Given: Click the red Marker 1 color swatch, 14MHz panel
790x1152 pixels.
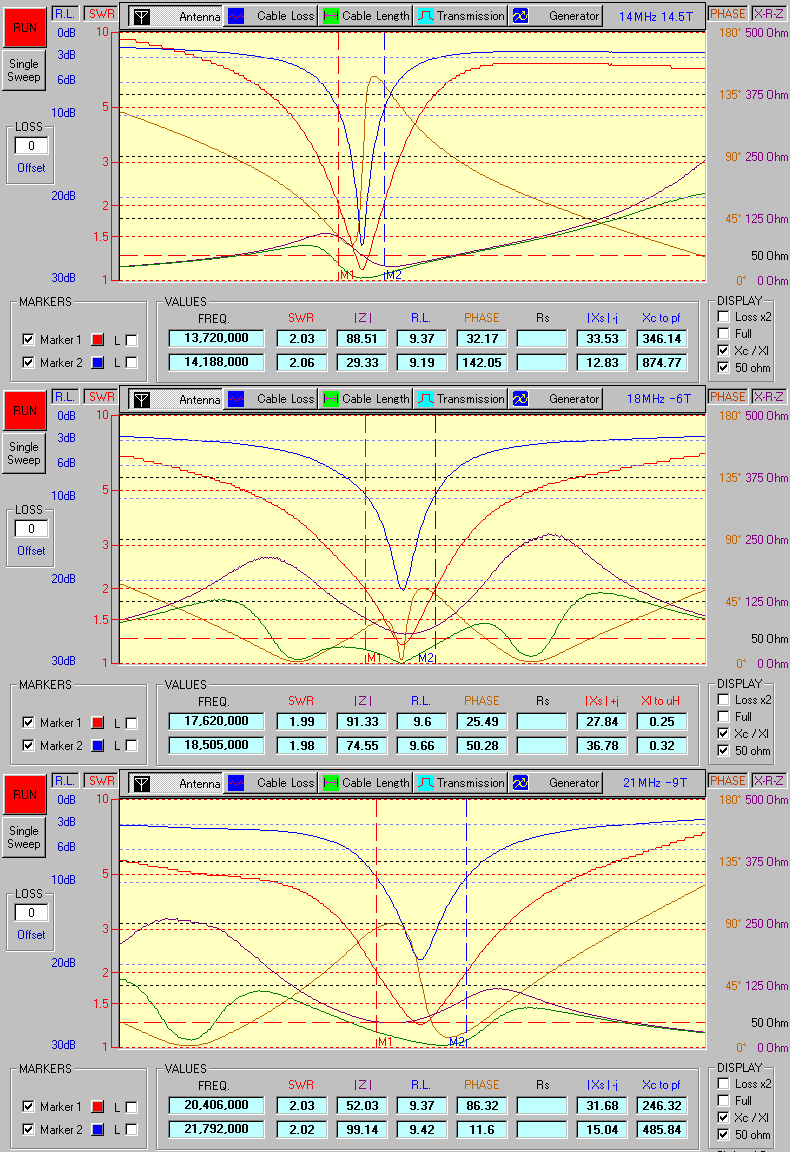Looking at the screenshot, I should coord(98,340).
